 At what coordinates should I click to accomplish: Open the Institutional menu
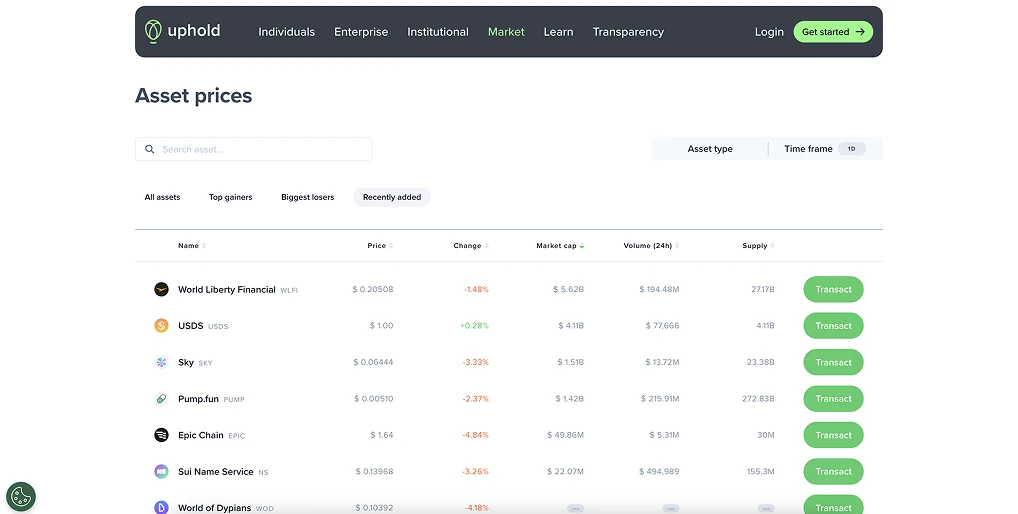438,32
